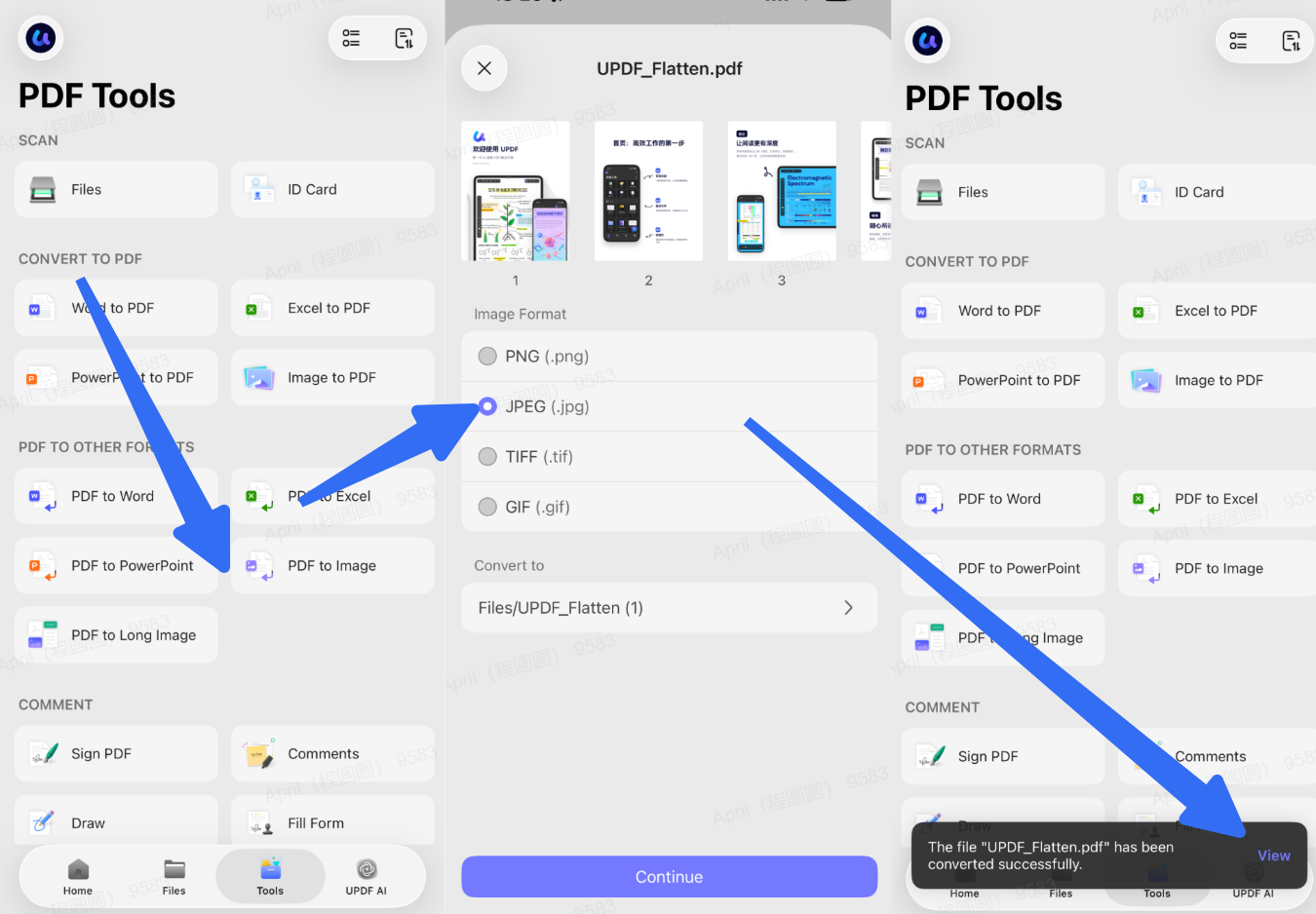Go to Home tab in left panel
Image resolution: width=1316 pixels, height=914 pixels.
[78, 877]
